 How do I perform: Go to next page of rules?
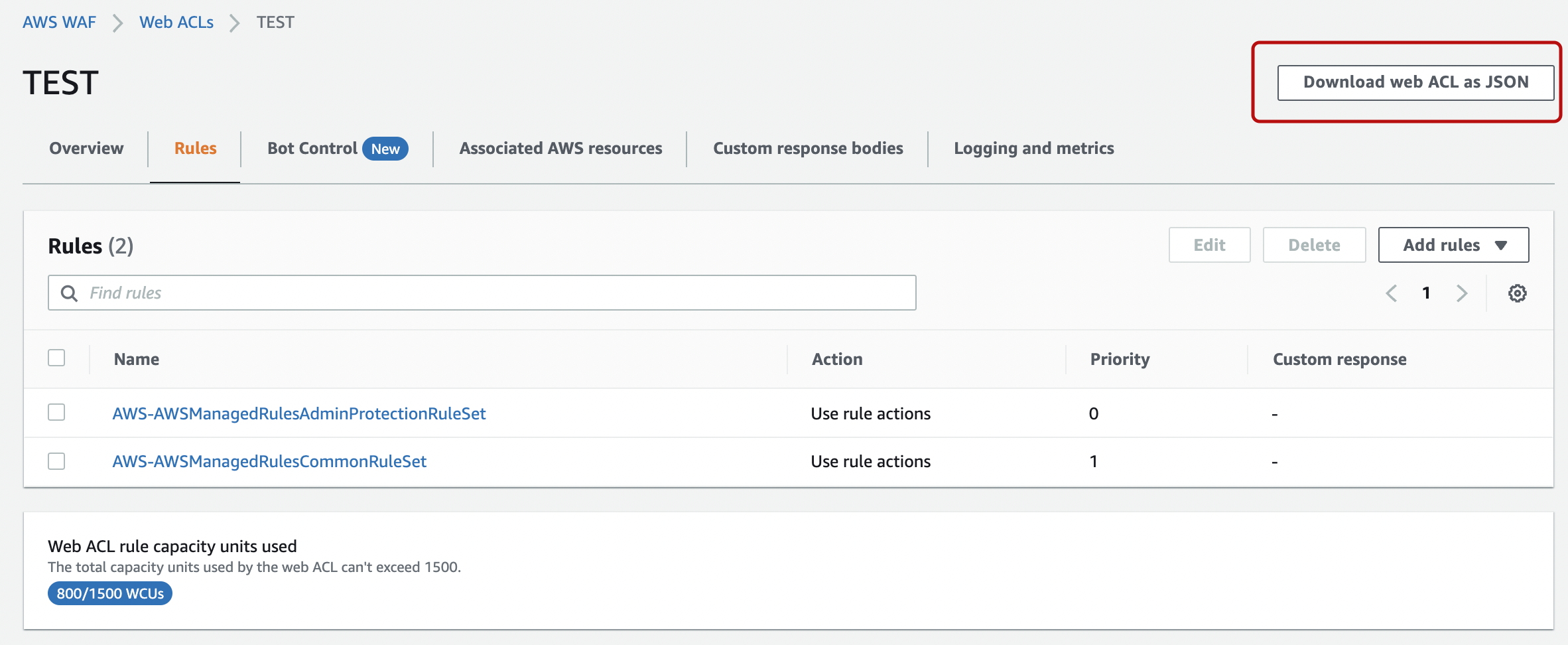1462,293
